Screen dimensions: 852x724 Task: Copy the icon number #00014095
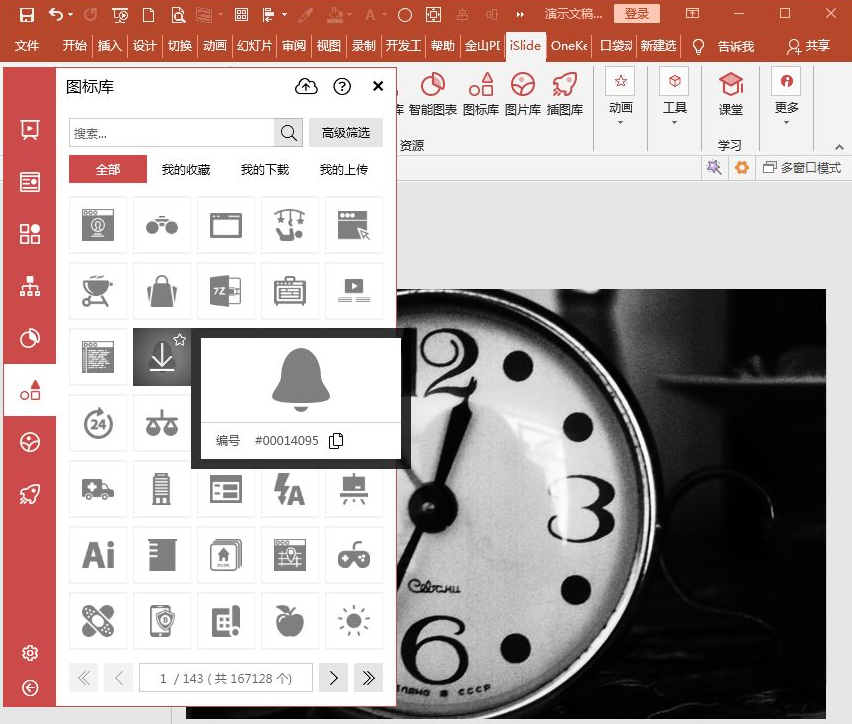click(336, 441)
